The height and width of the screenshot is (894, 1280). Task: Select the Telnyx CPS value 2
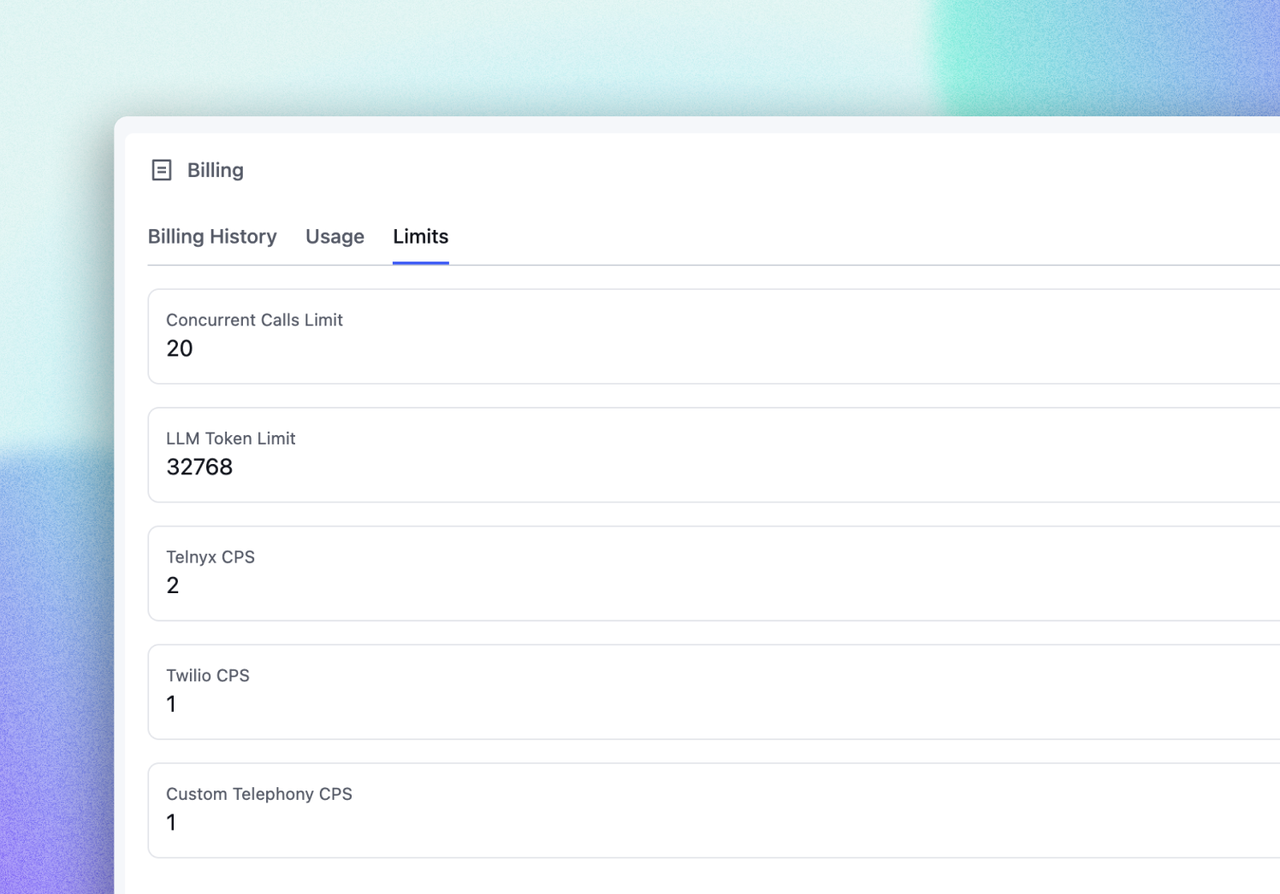(x=173, y=586)
